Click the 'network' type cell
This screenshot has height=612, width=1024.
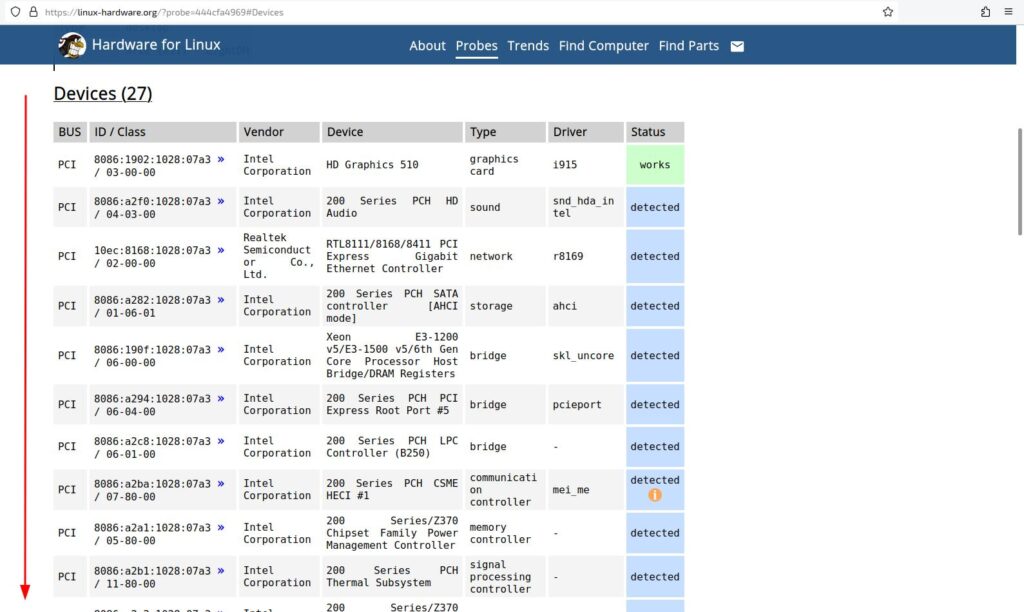point(505,256)
